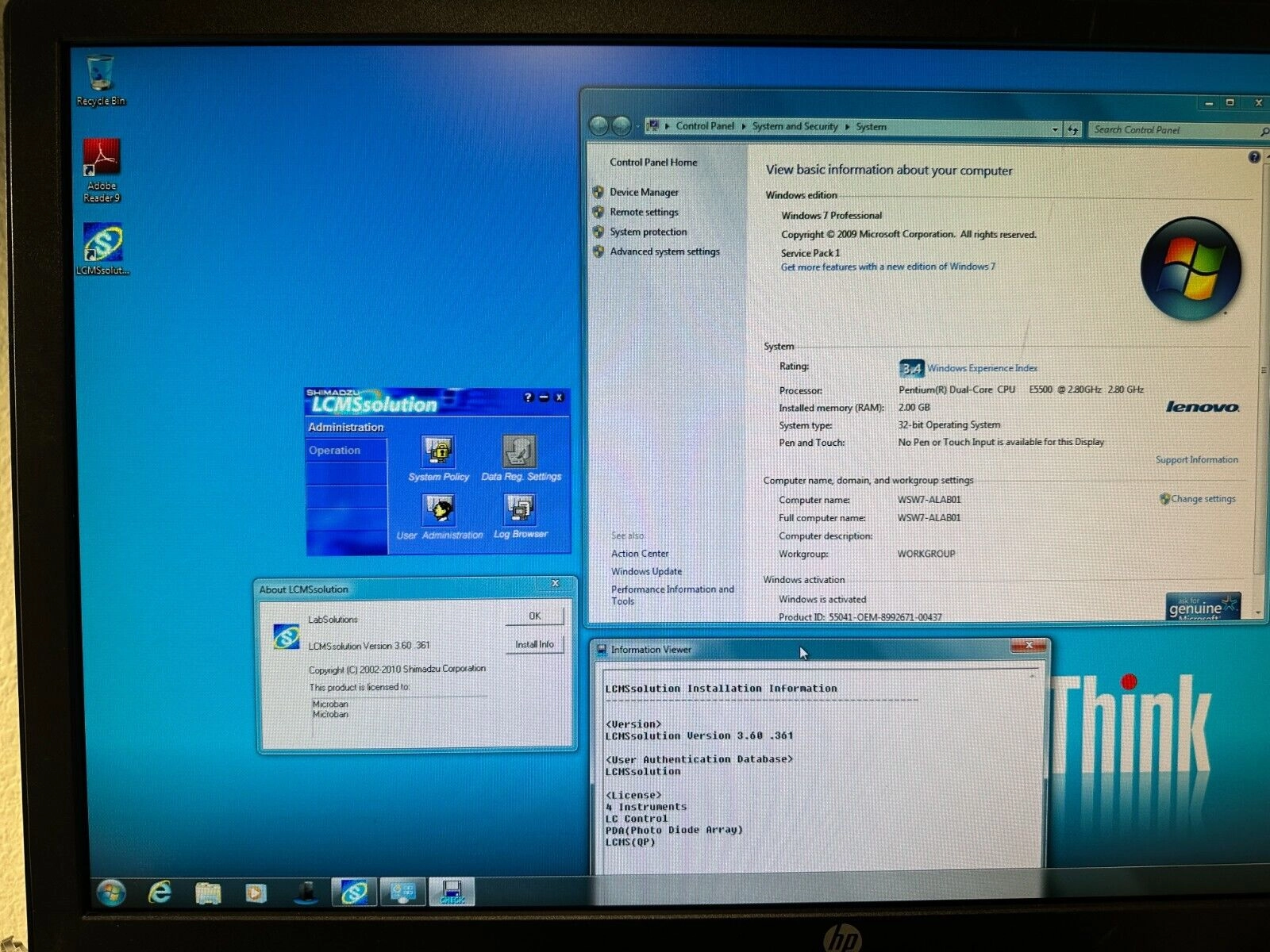
Task: Click the System breadcrumb item
Action: [x=871, y=127]
